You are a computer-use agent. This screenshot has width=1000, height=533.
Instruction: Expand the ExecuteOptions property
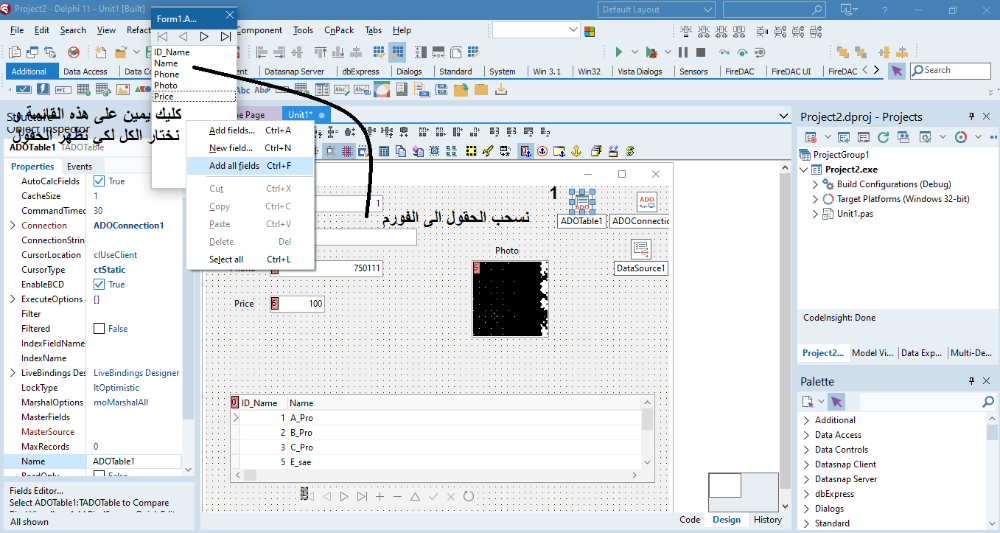(13, 299)
